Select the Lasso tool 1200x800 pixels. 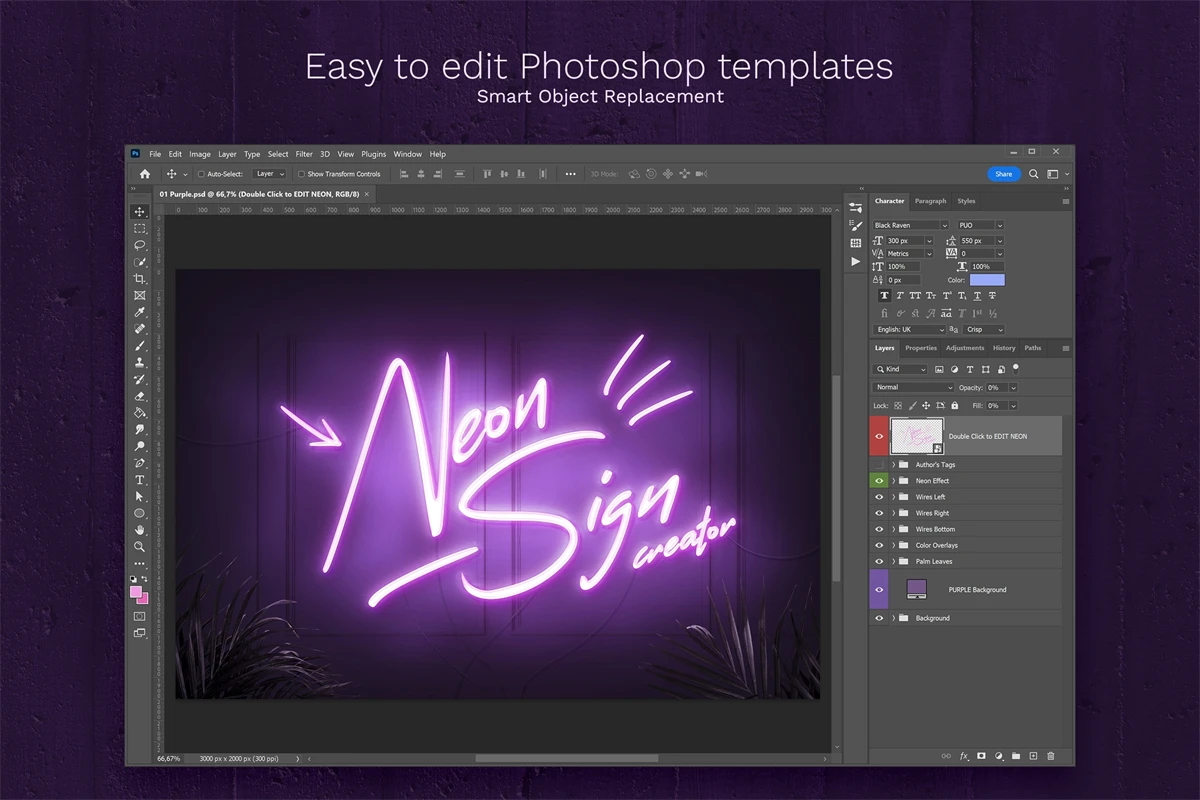140,245
